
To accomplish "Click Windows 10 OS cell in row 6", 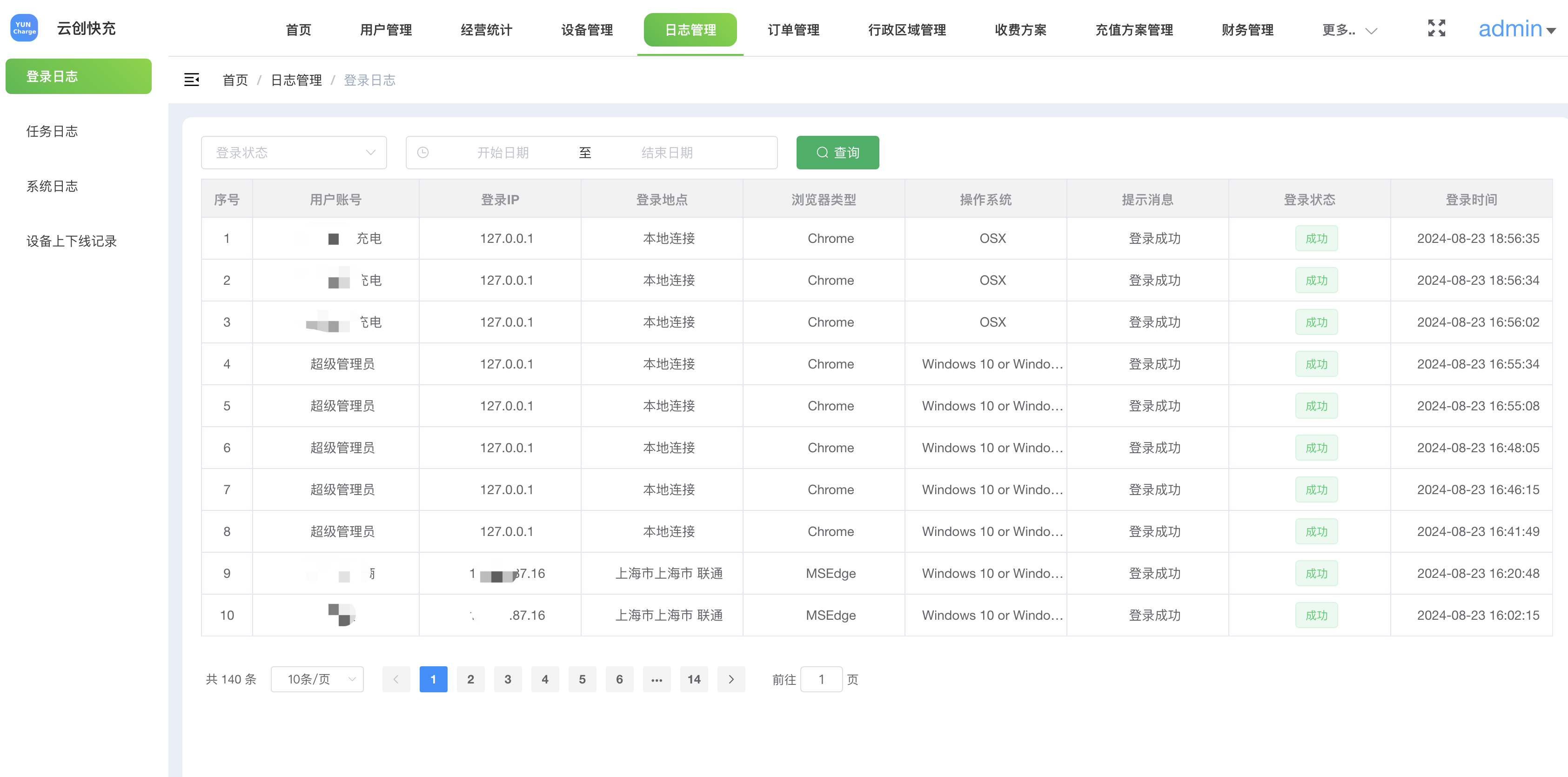I will [x=992, y=448].
